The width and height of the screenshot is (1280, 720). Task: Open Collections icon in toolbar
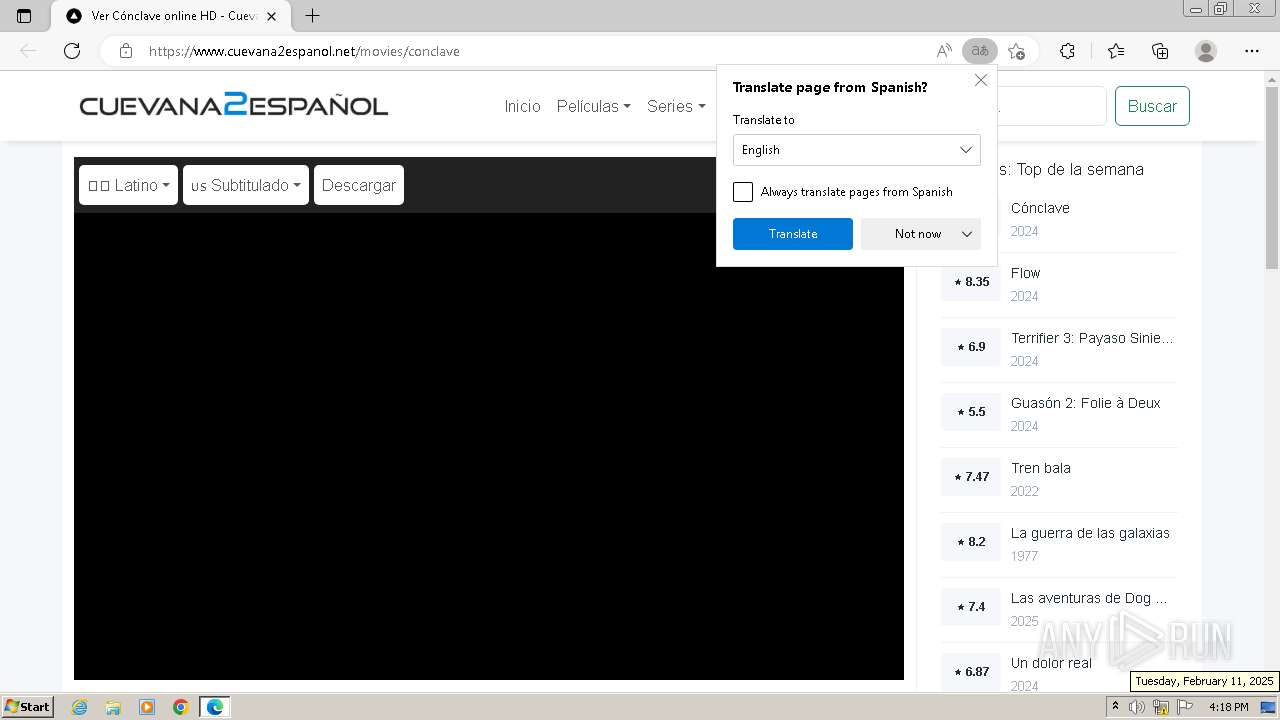(1160, 51)
